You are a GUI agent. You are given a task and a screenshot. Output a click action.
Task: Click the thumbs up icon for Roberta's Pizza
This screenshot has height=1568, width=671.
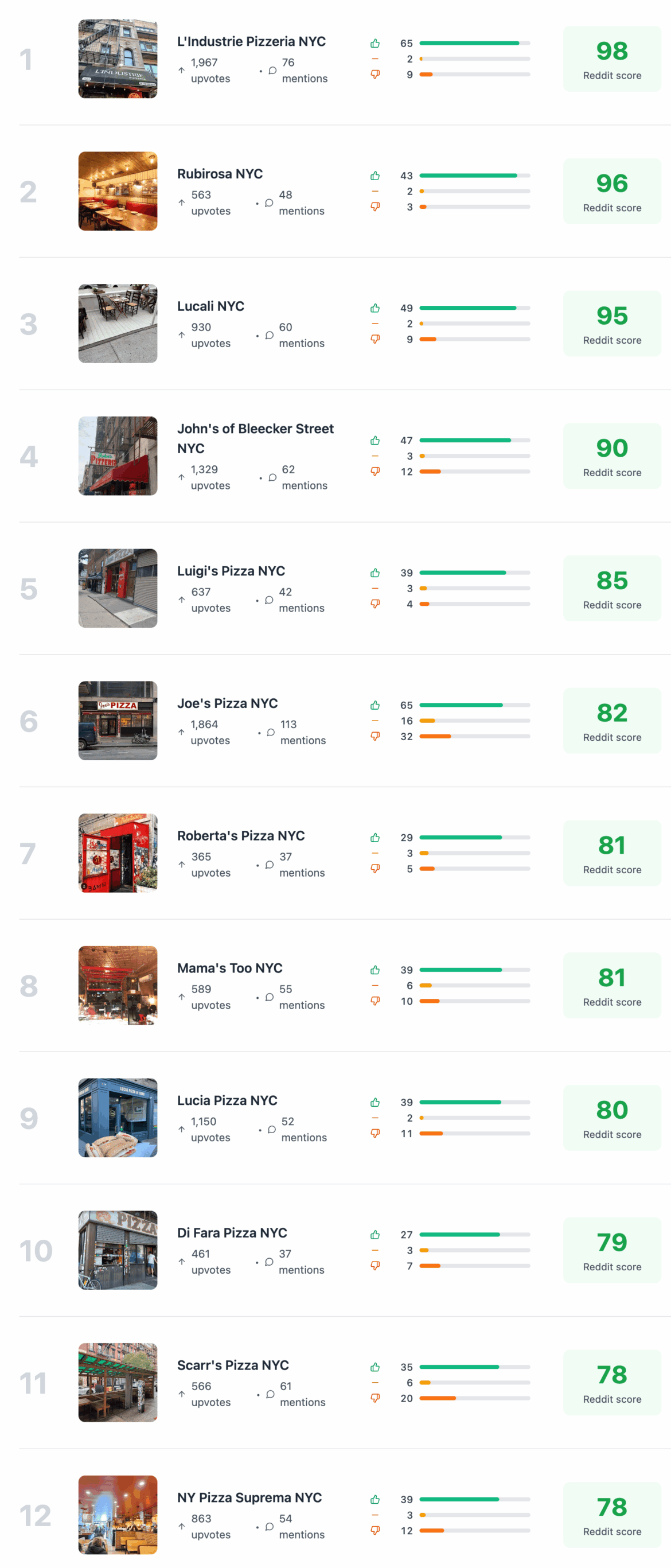tap(375, 837)
